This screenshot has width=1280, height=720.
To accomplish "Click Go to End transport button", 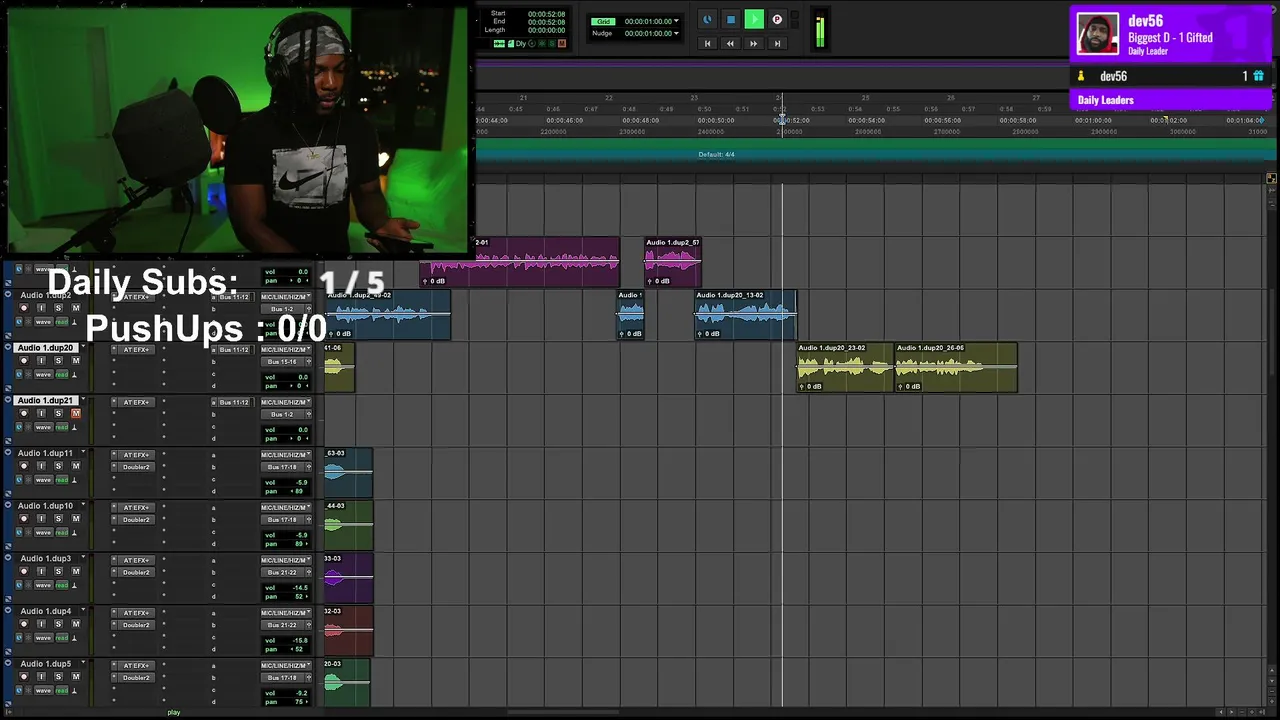I will (777, 43).
